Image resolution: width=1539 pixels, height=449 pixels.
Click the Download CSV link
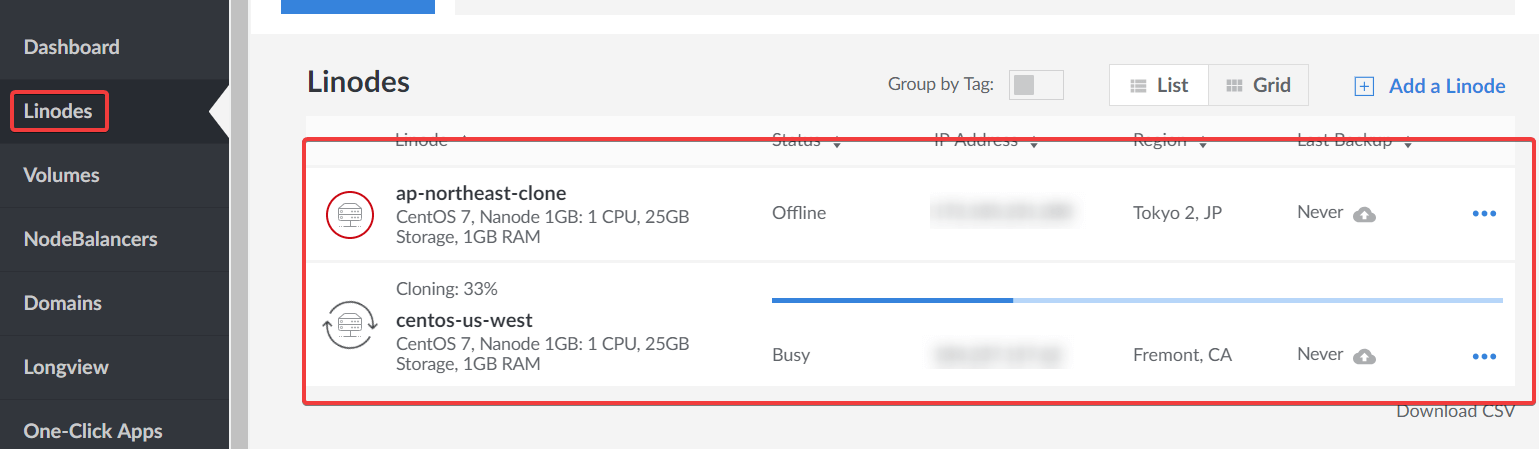click(1455, 411)
